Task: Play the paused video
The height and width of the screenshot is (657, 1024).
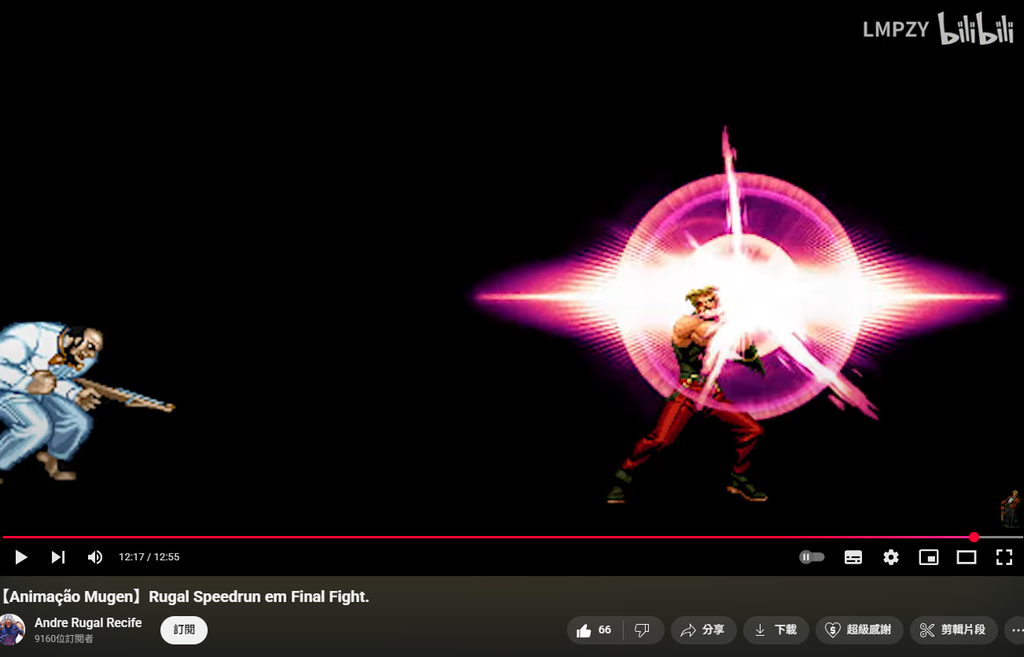Action: [21, 557]
